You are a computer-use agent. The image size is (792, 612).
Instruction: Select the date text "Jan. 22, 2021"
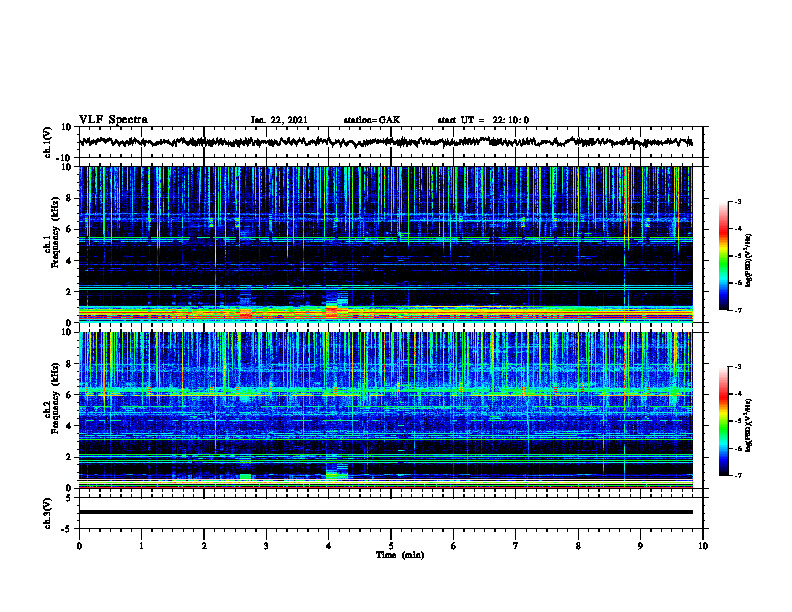coord(279,120)
